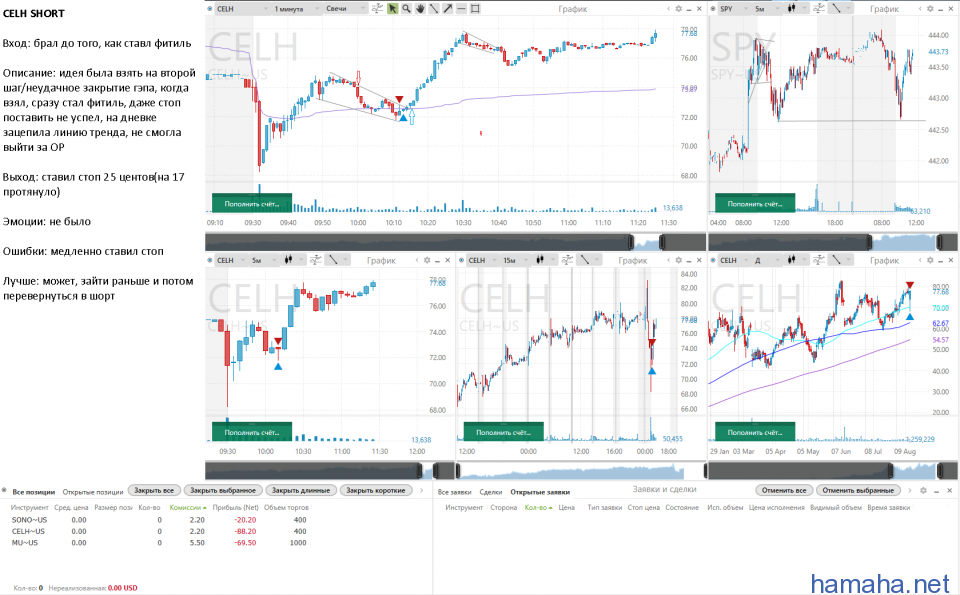Open 5м timeframe dropdown in CELH chart
960x595 pixels.
click(264, 260)
